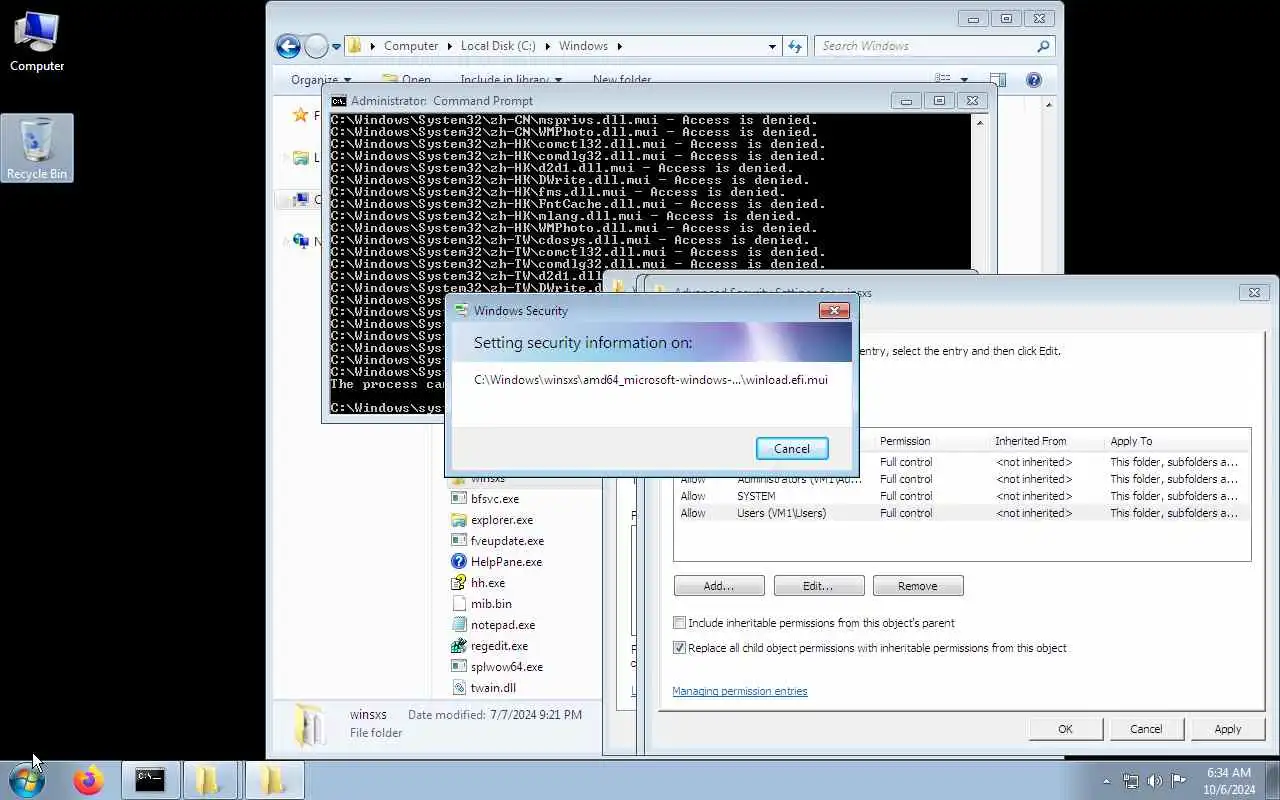1280x800 pixels.
Task: Select the notepad.exe icon
Action: coord(459,625)
